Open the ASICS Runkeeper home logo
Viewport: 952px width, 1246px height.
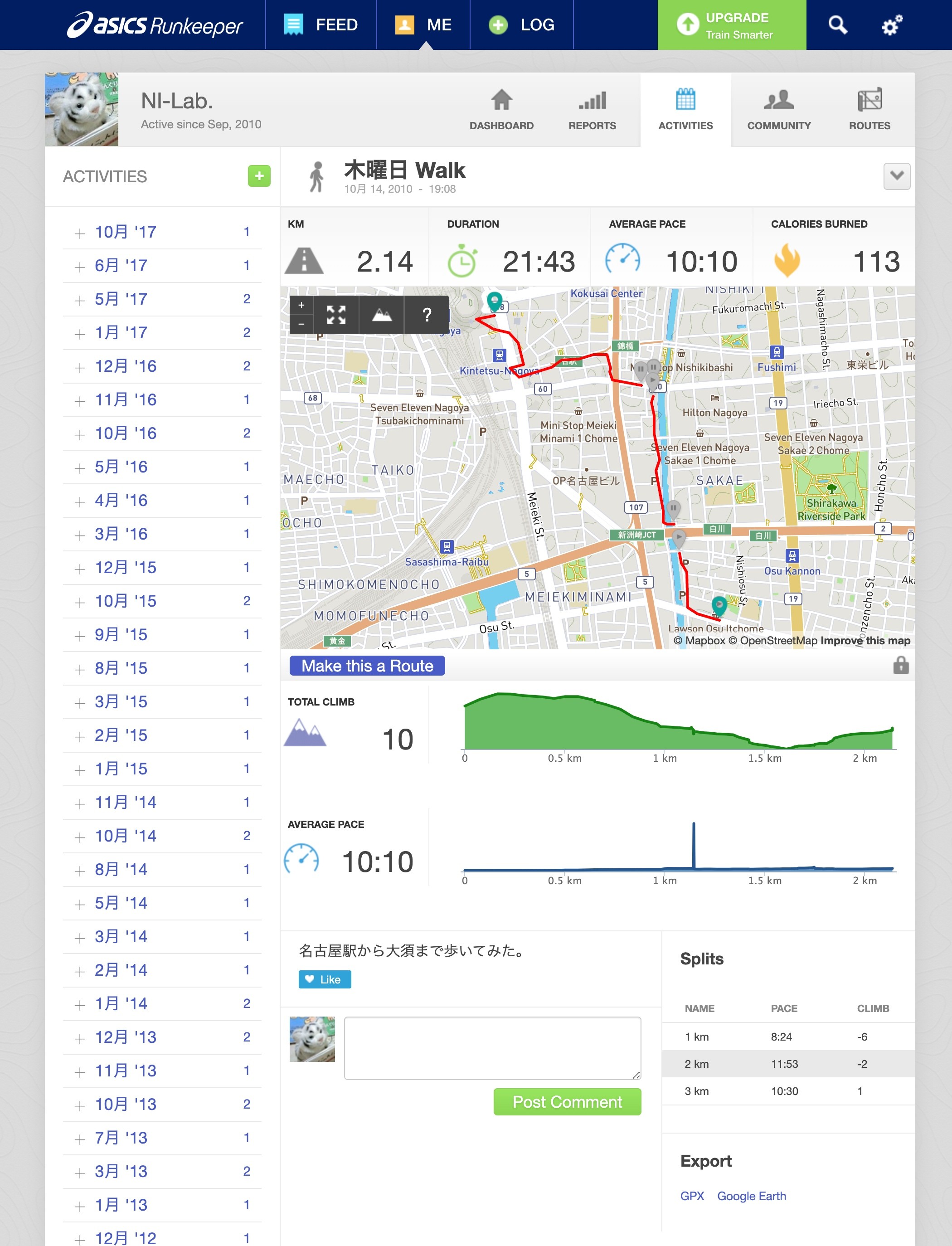(155, 25)
